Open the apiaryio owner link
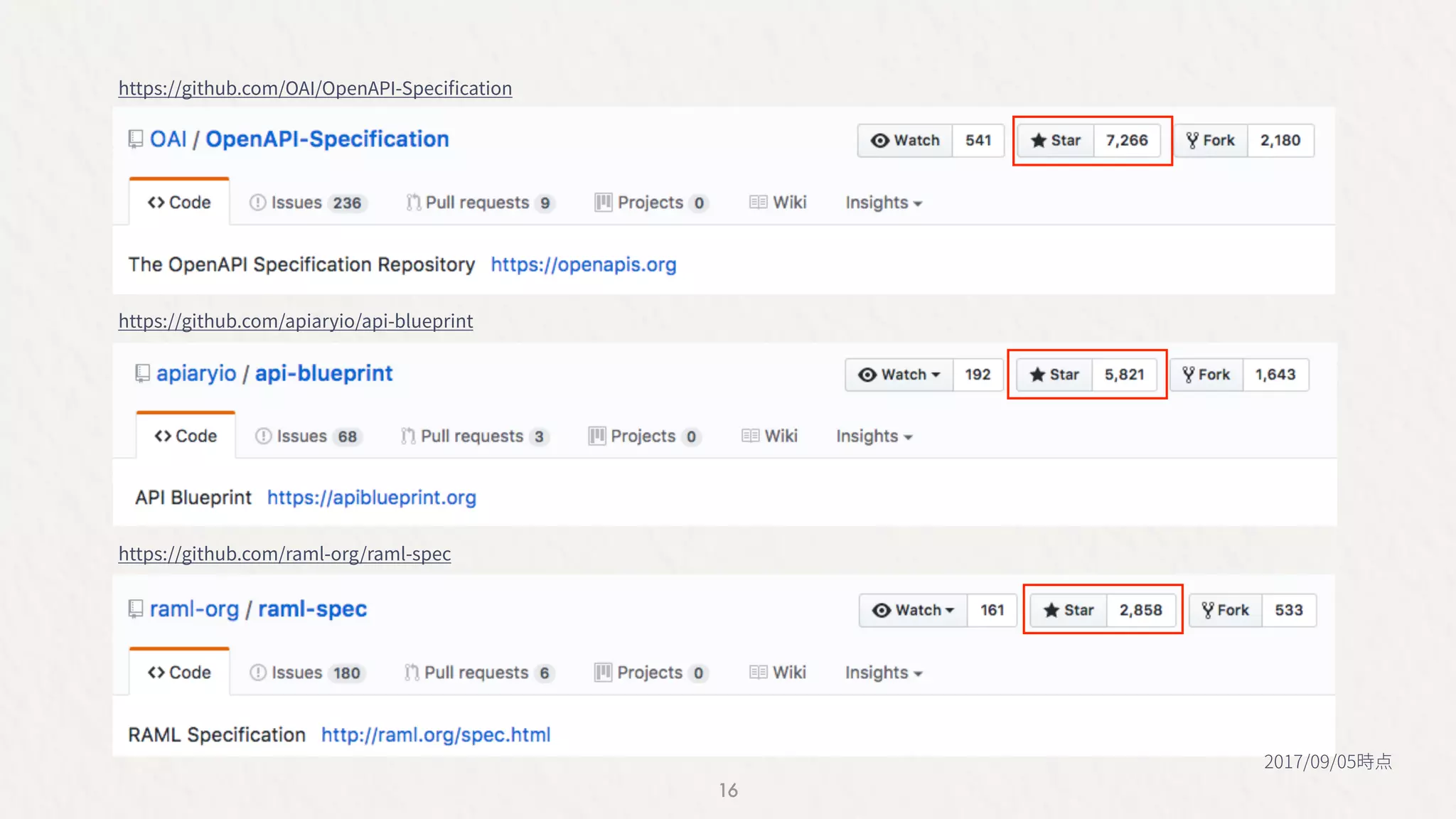Viewport: 1456px width, 819px height. pos(196,373)
